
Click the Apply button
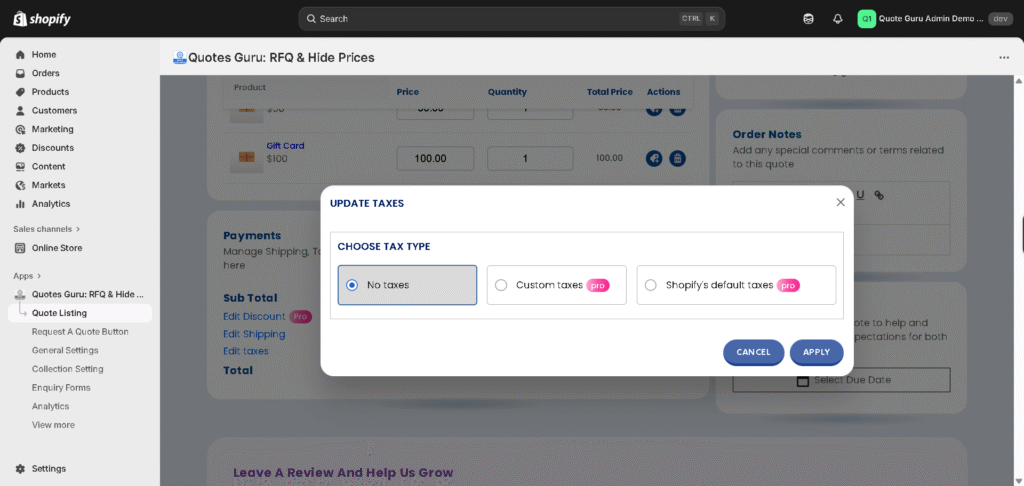tap(816, 352)
